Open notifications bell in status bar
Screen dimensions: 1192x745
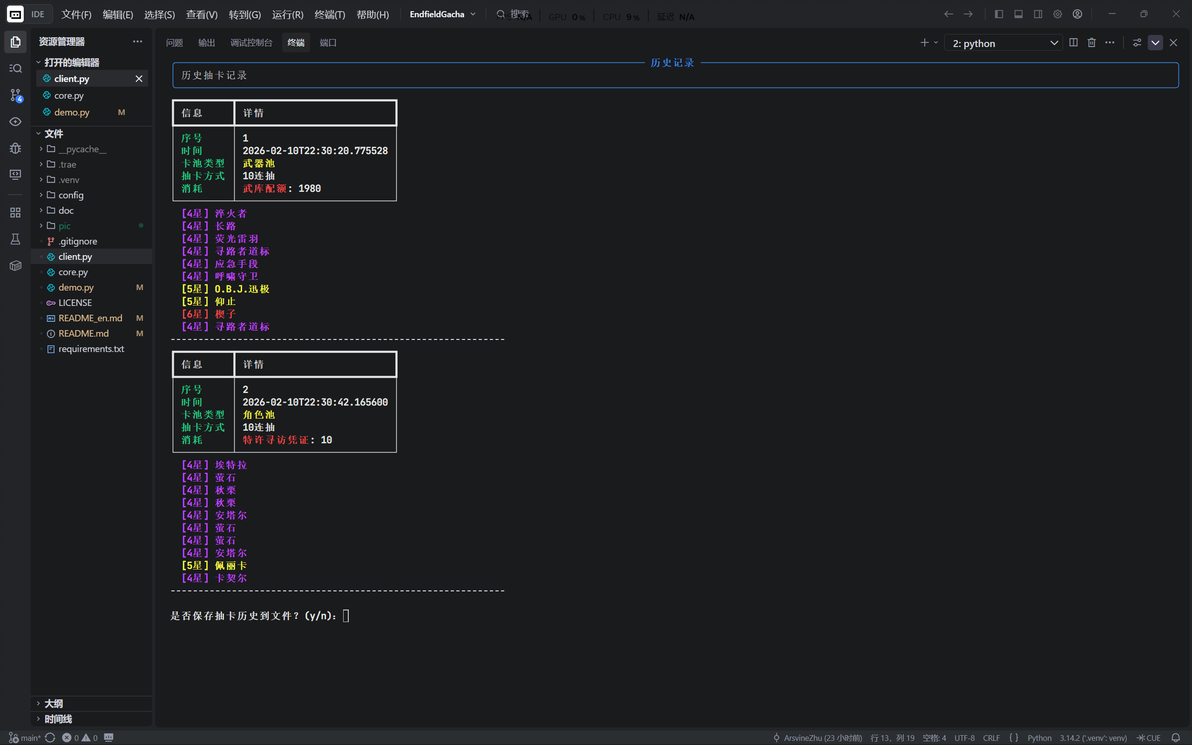click(1175, 737)
